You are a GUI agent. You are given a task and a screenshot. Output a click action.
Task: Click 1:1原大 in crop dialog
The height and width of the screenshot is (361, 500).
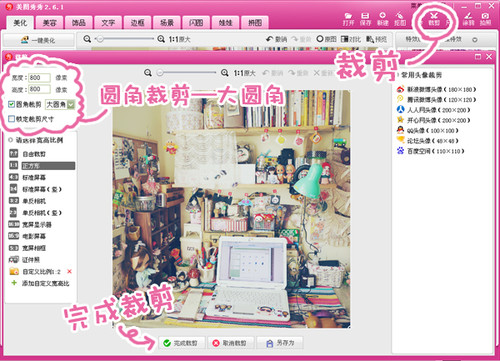[x=244, y=73]
